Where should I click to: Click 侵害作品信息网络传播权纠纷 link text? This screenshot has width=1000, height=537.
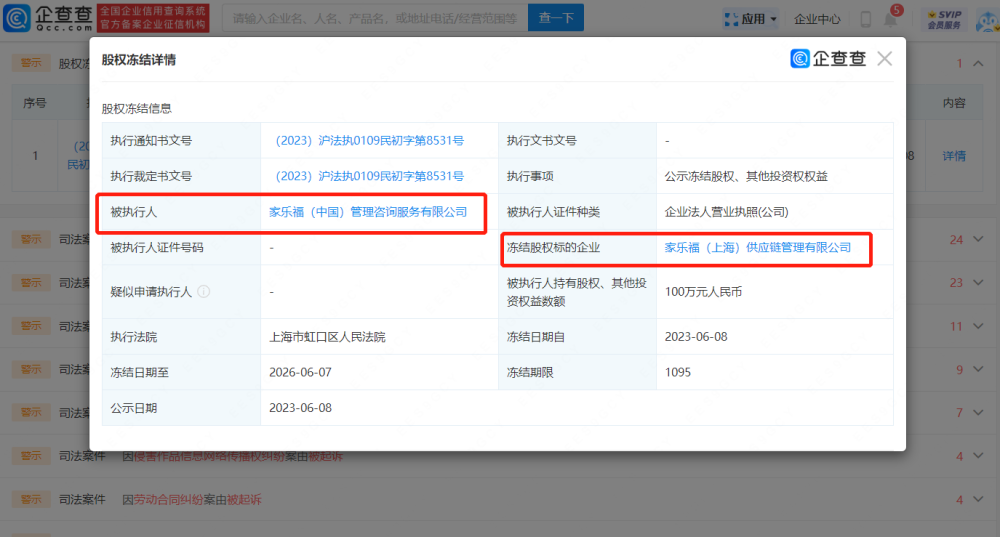[209, 456]
